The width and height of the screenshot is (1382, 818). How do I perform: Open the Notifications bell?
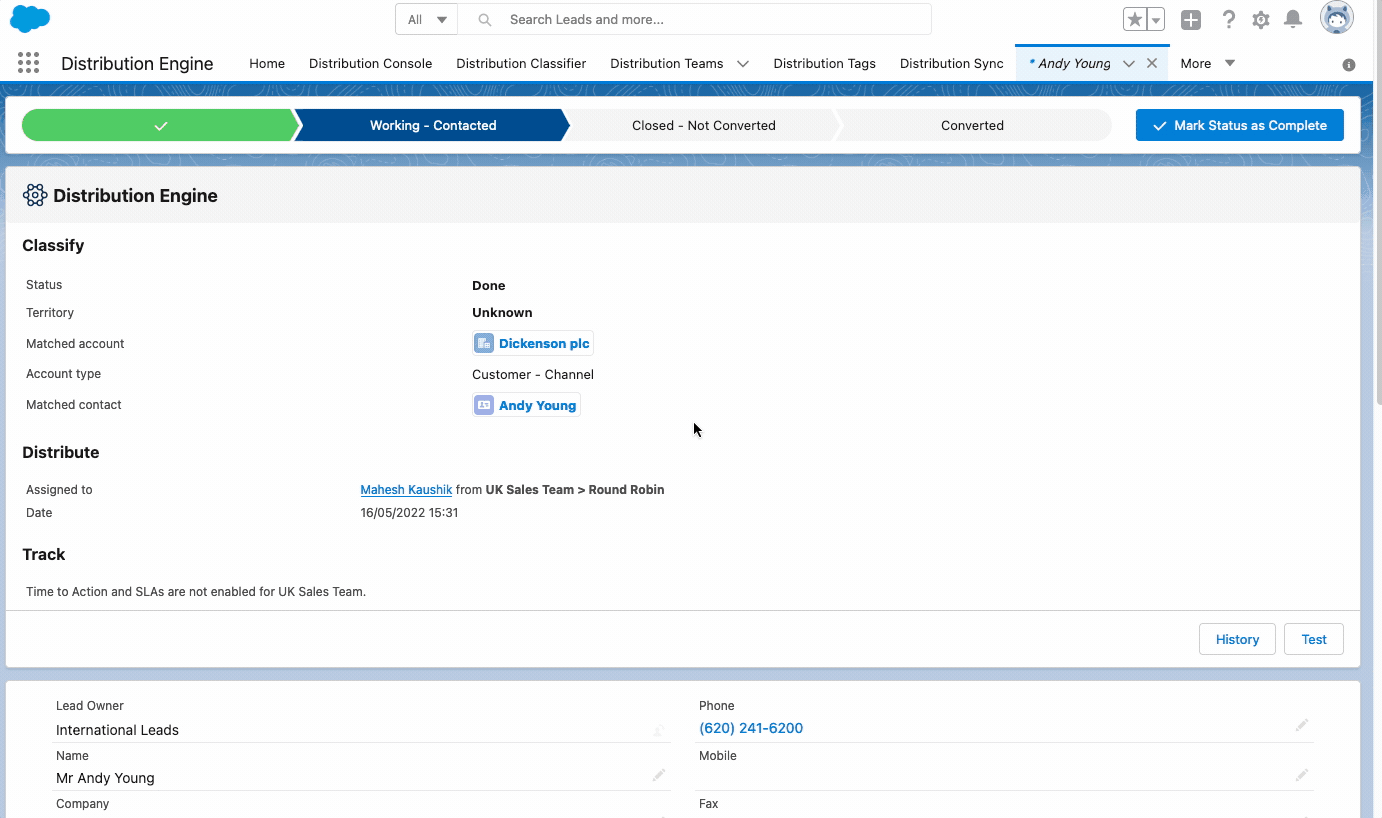1293,19
